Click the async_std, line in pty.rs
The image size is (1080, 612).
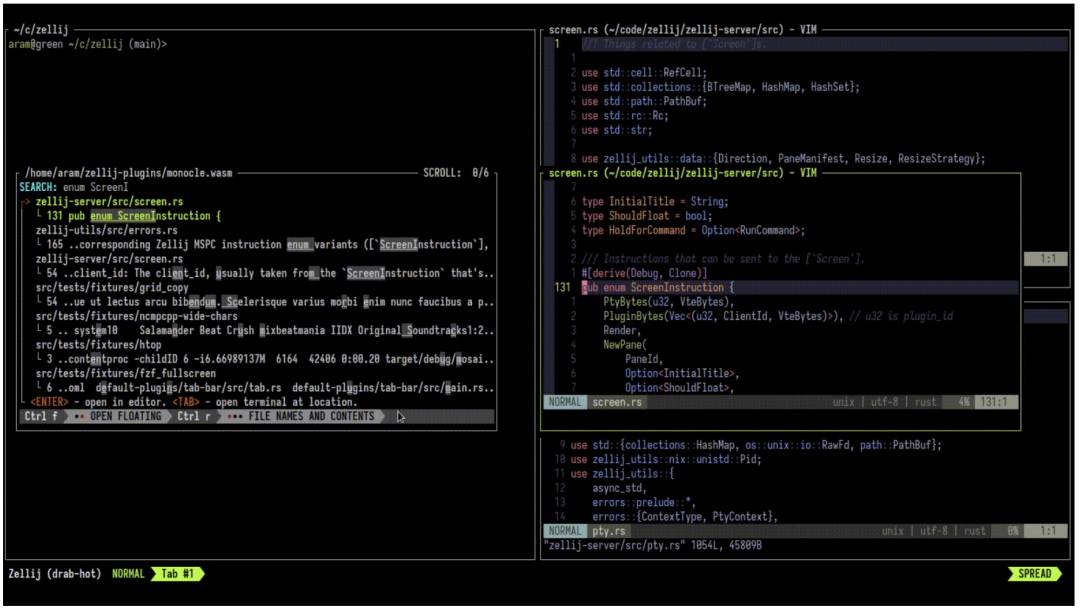coord(619,489)
